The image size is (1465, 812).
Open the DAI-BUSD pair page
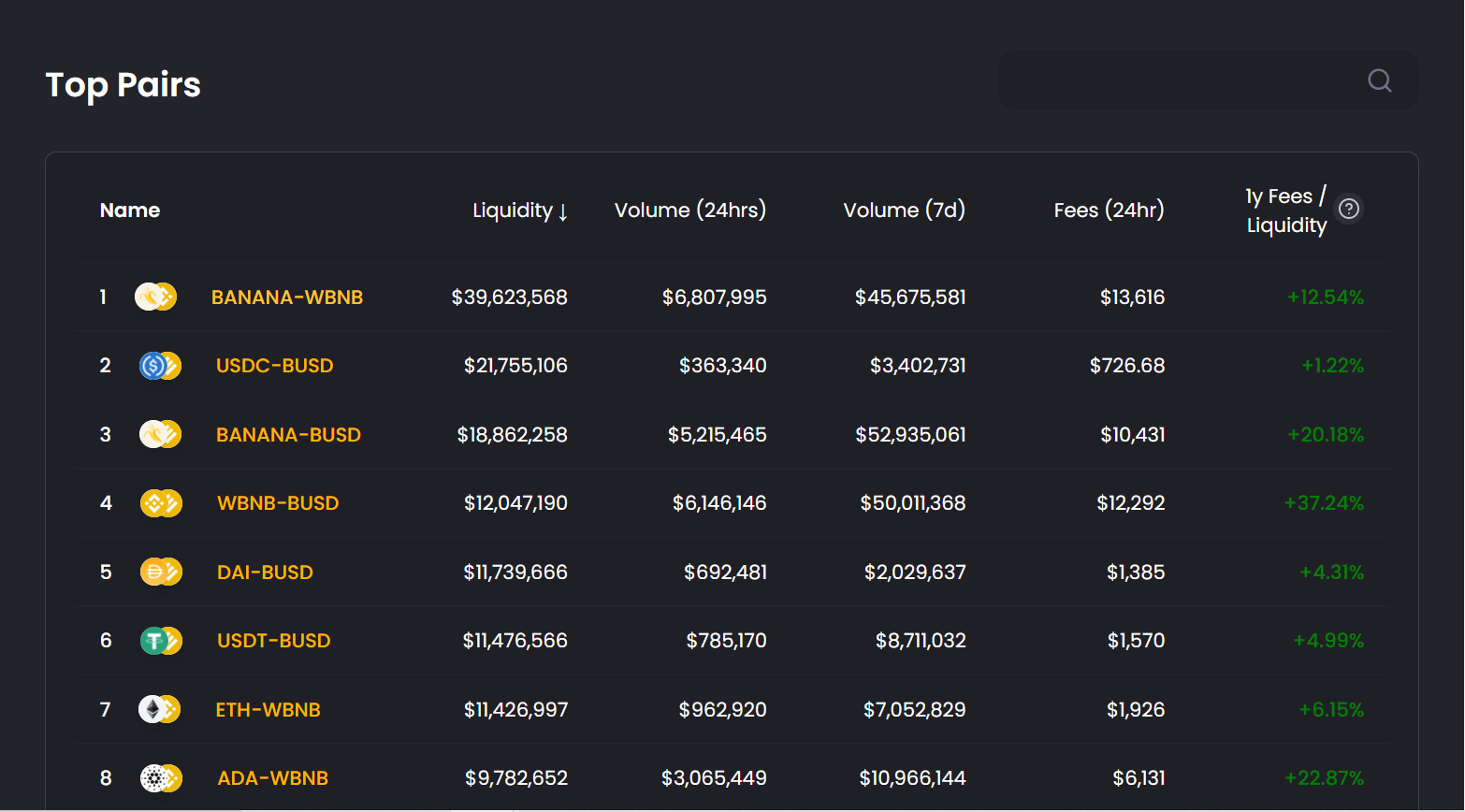tap(265, 573)
